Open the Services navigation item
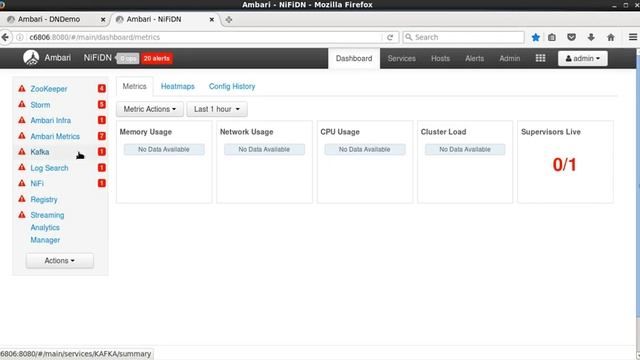Viewport: 640px width, 360px height. click(401, 58)
